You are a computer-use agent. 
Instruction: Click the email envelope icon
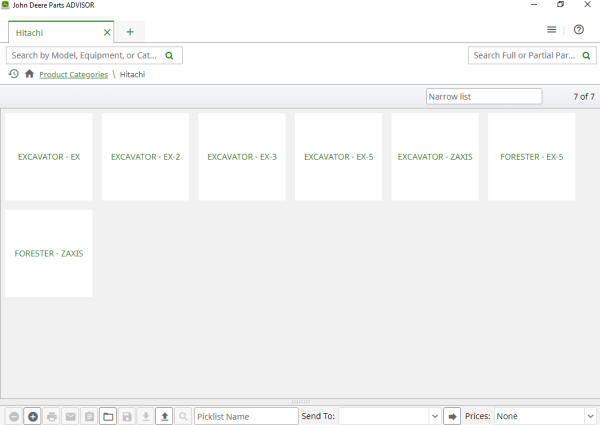(70, 416)
